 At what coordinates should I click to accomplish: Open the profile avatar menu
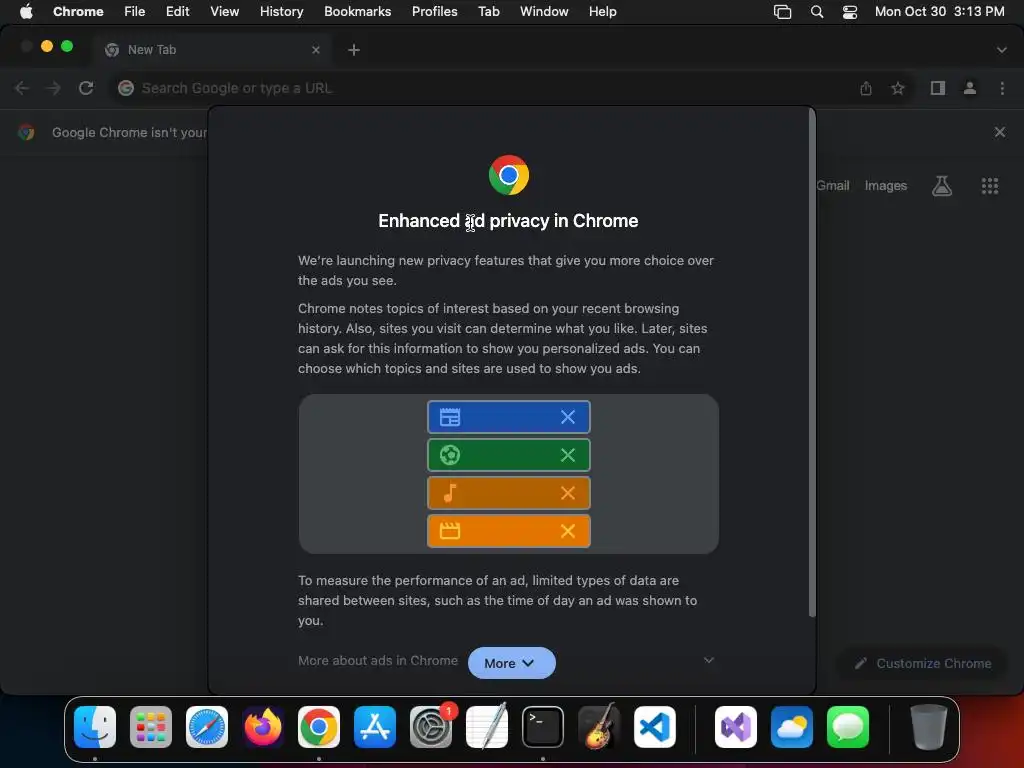tap(970, 88)
